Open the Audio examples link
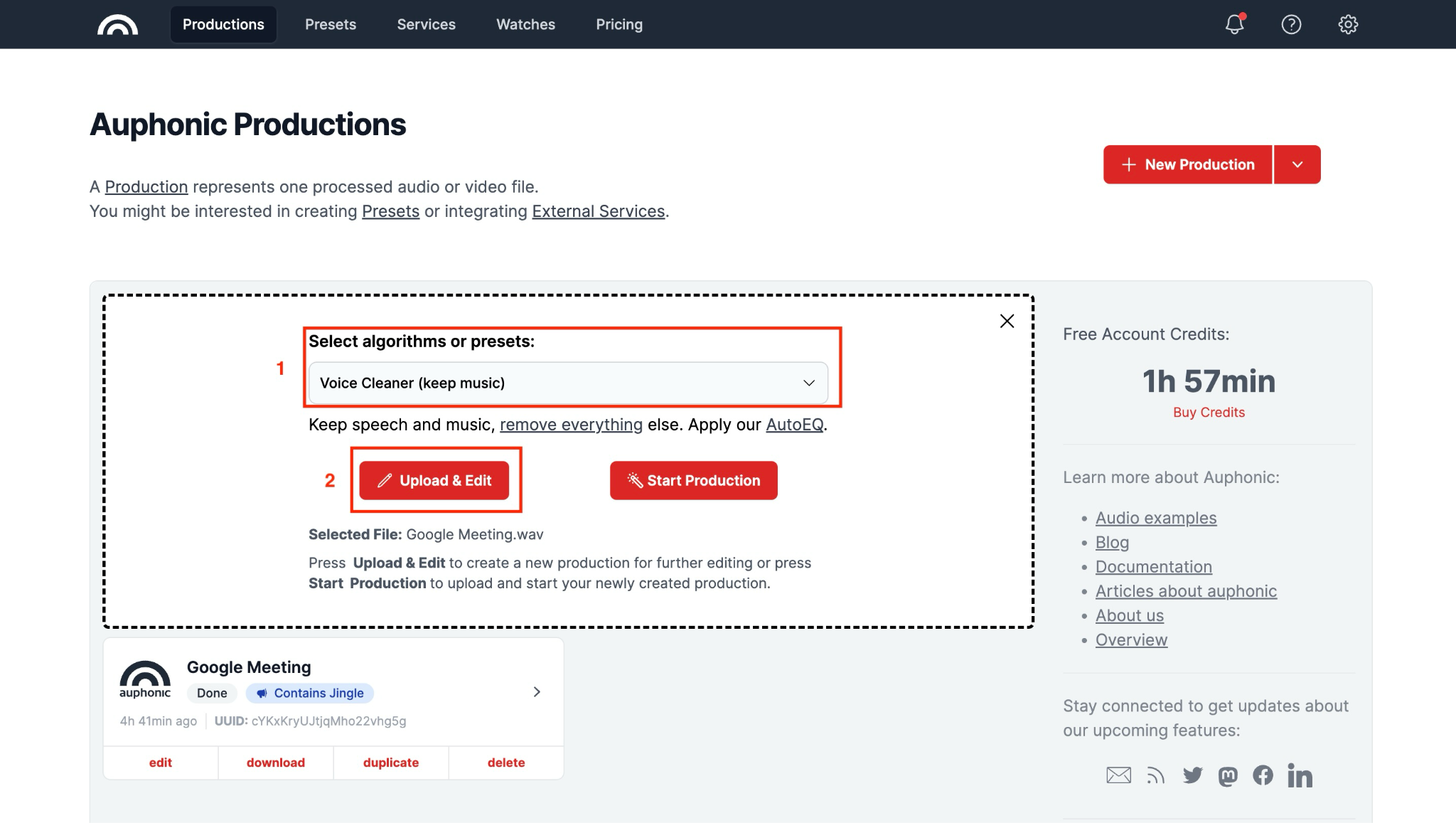 coord(1156,518)
